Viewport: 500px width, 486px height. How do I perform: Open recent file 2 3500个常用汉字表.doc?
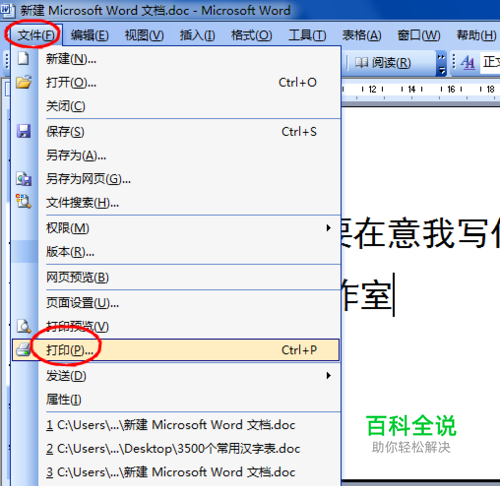pyautogui.click(x=176, y=449)
